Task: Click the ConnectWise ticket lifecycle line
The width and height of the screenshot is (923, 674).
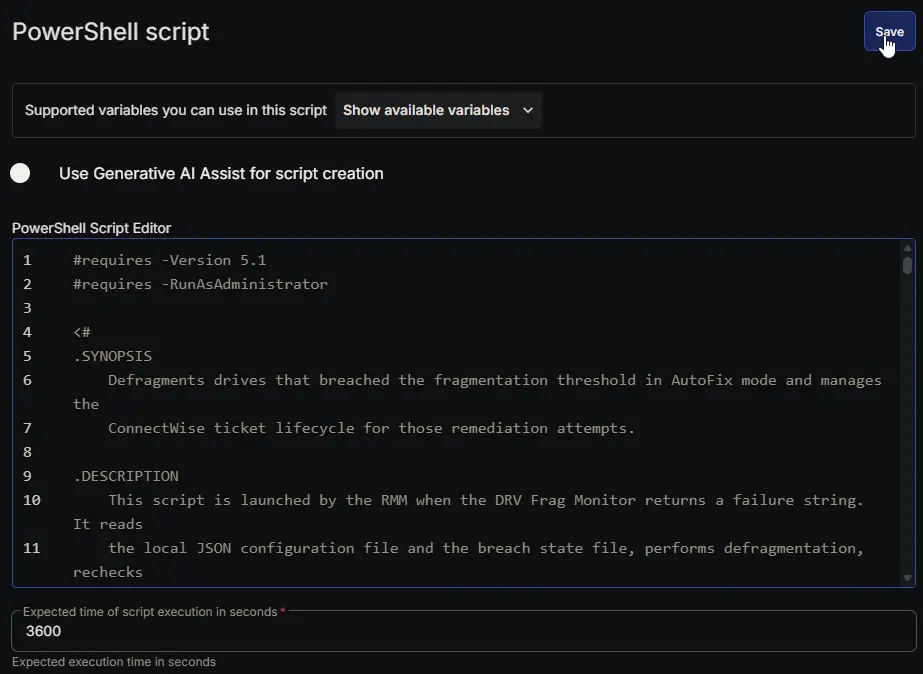Action: click(x=371, y=428)
